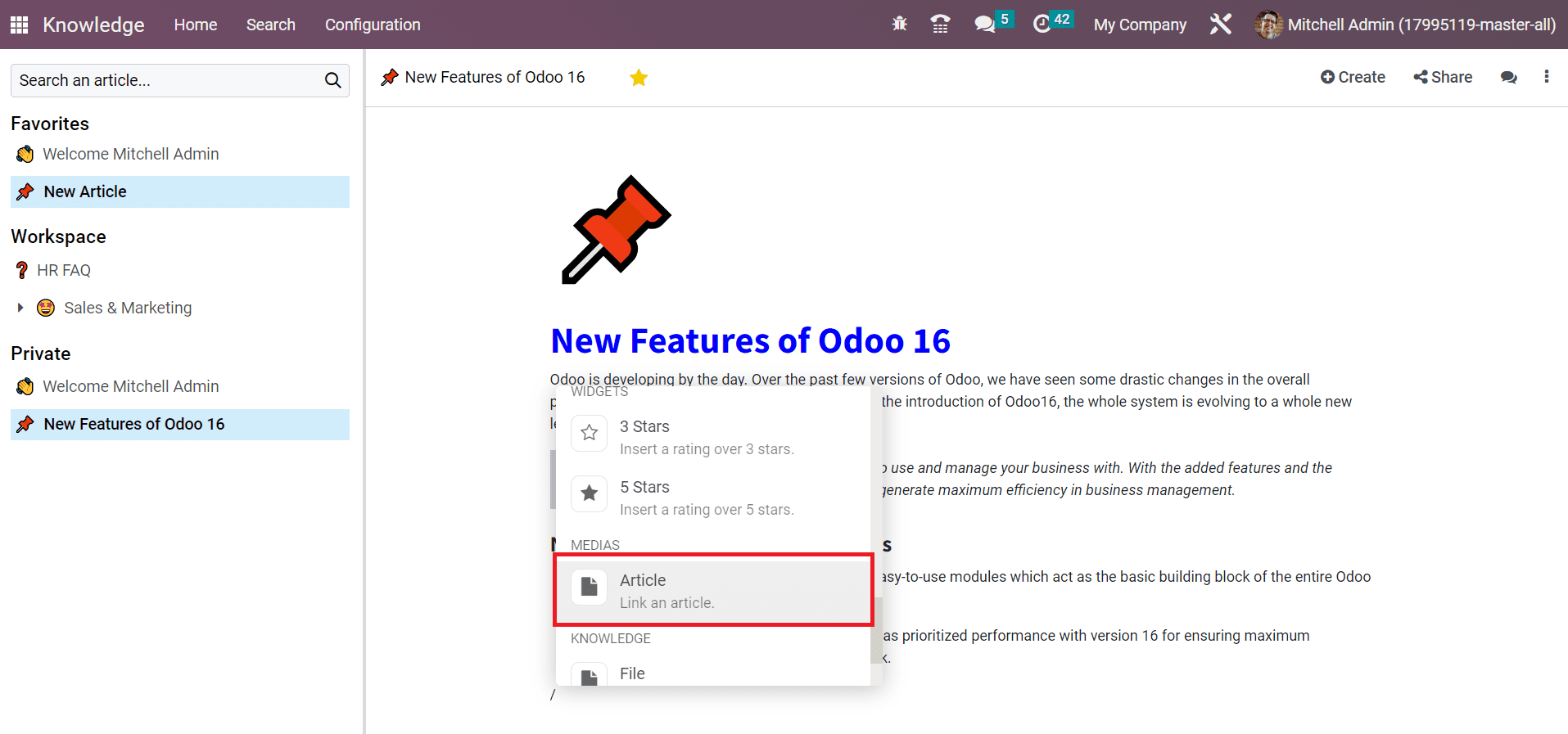1568x734 pixels.
Task: Open activities clock icon with badge 42
Action: pyautogui.click(x=1052, y=22)
